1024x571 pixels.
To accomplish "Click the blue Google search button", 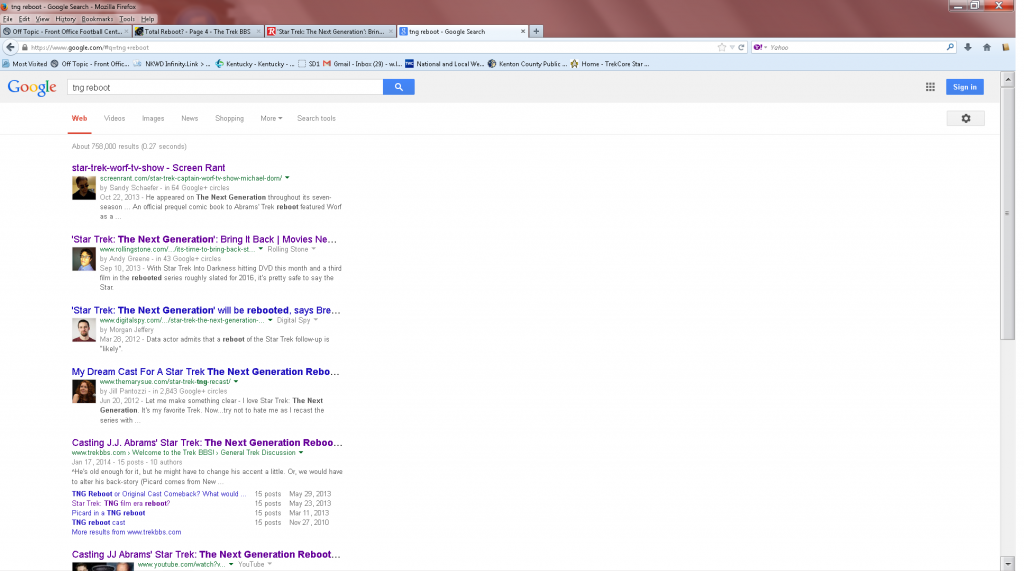I will tap(398, 87).
